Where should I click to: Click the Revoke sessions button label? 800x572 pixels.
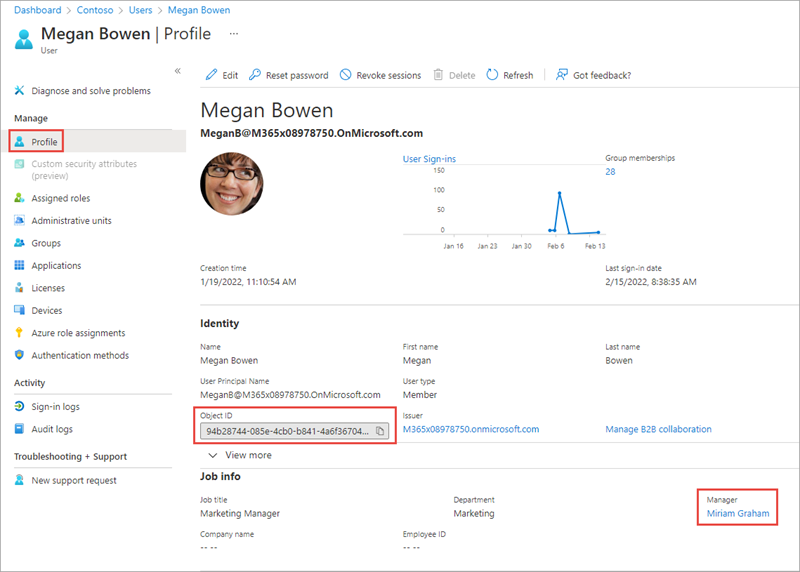(389, 76)
